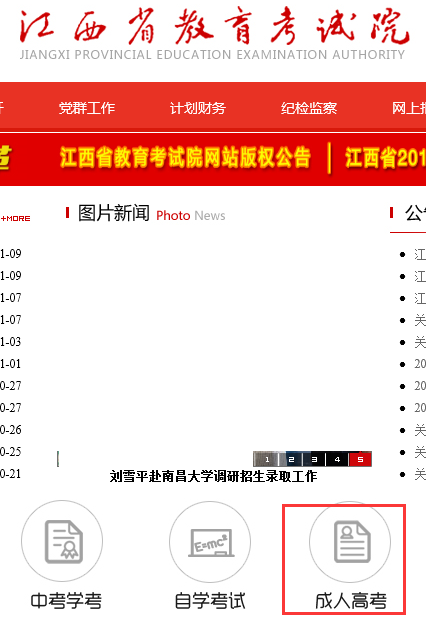Open the 计划财务 menu item
This screenshot has width=426, height=622.
198,108
